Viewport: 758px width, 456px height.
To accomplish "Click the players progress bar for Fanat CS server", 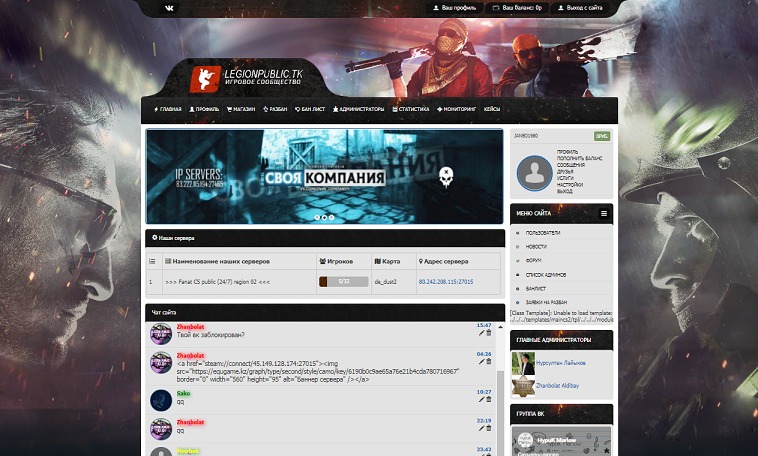I will [x=342, y=282].
